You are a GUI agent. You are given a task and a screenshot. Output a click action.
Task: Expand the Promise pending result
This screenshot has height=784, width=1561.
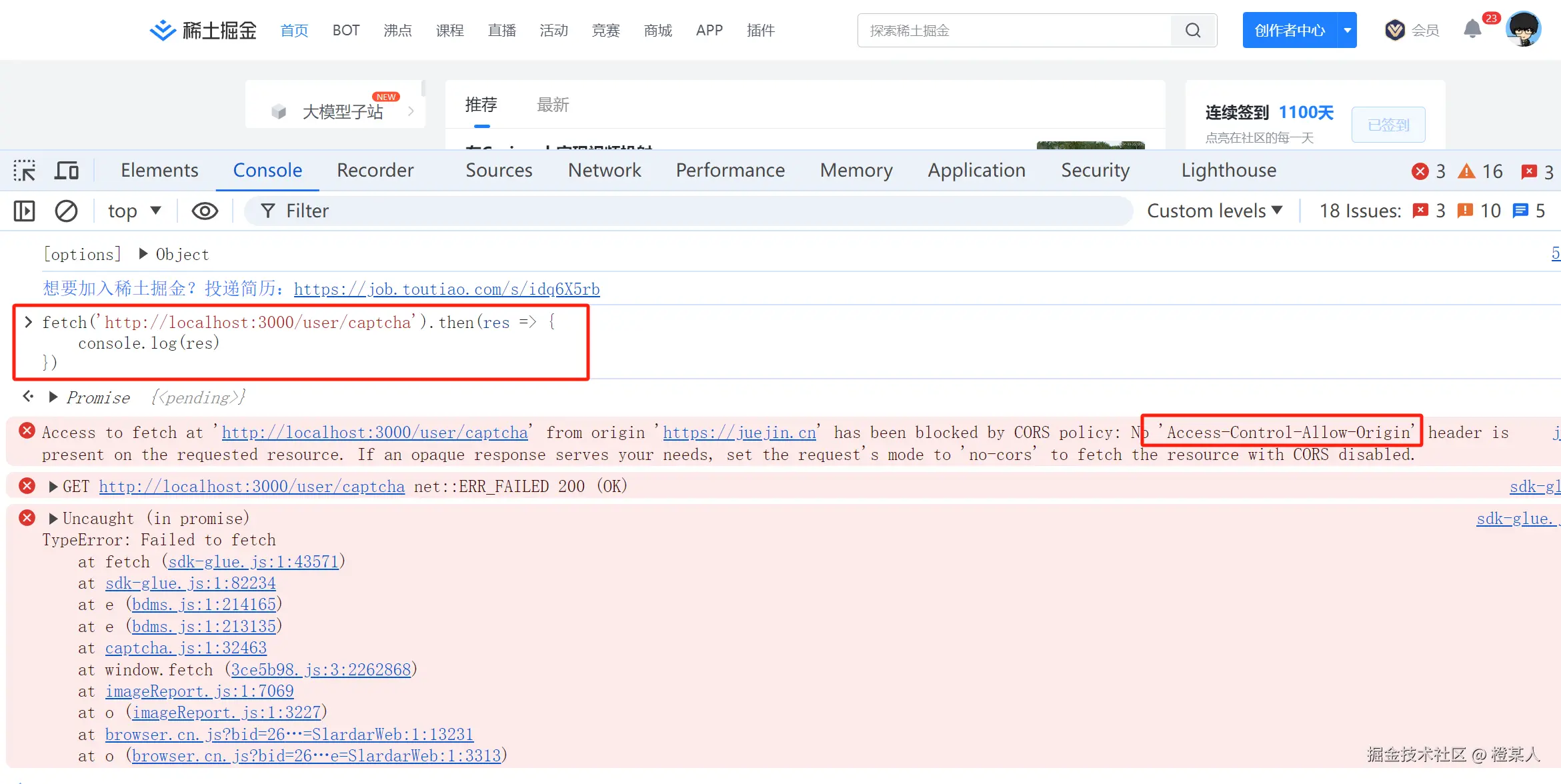tap(53, 397)
